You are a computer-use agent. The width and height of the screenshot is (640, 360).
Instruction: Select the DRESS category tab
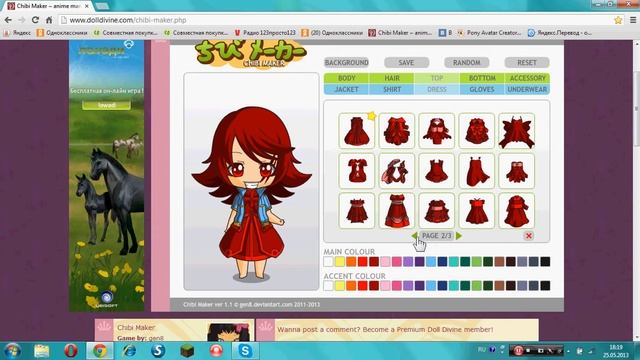coord(437,89)
